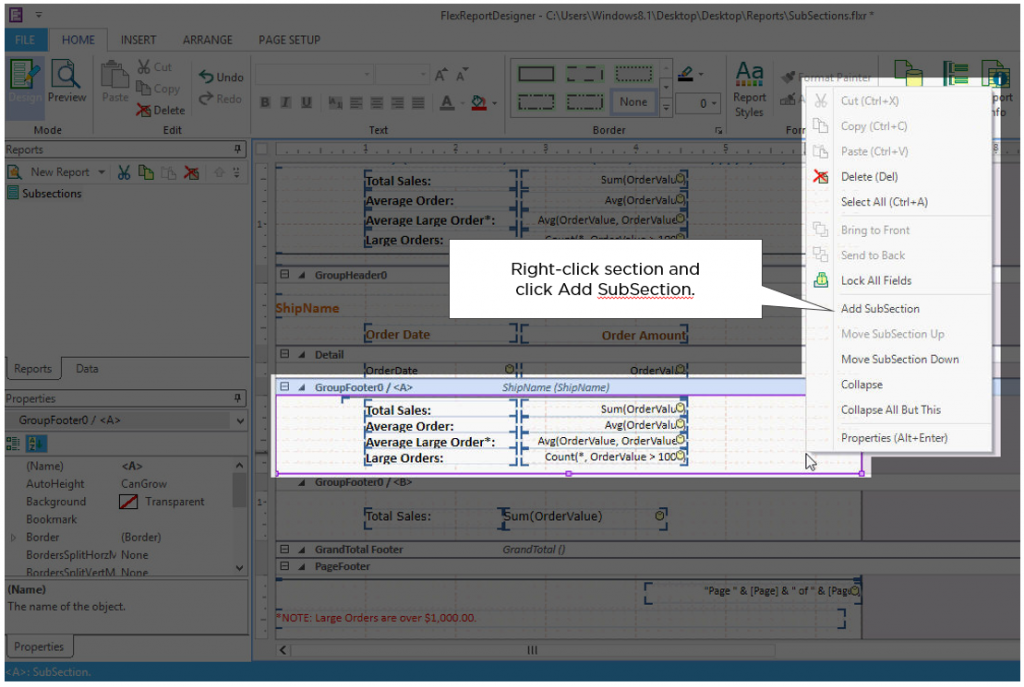Collapse GrandTotal Footer section
Image resolution: width=1024 pixels, height=687 pixels.
pos(285,549)
